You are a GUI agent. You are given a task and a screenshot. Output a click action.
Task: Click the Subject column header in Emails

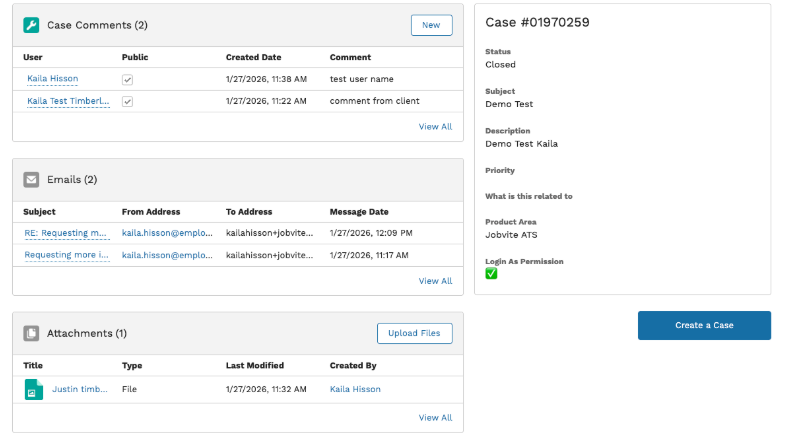(x=39, y=212)
